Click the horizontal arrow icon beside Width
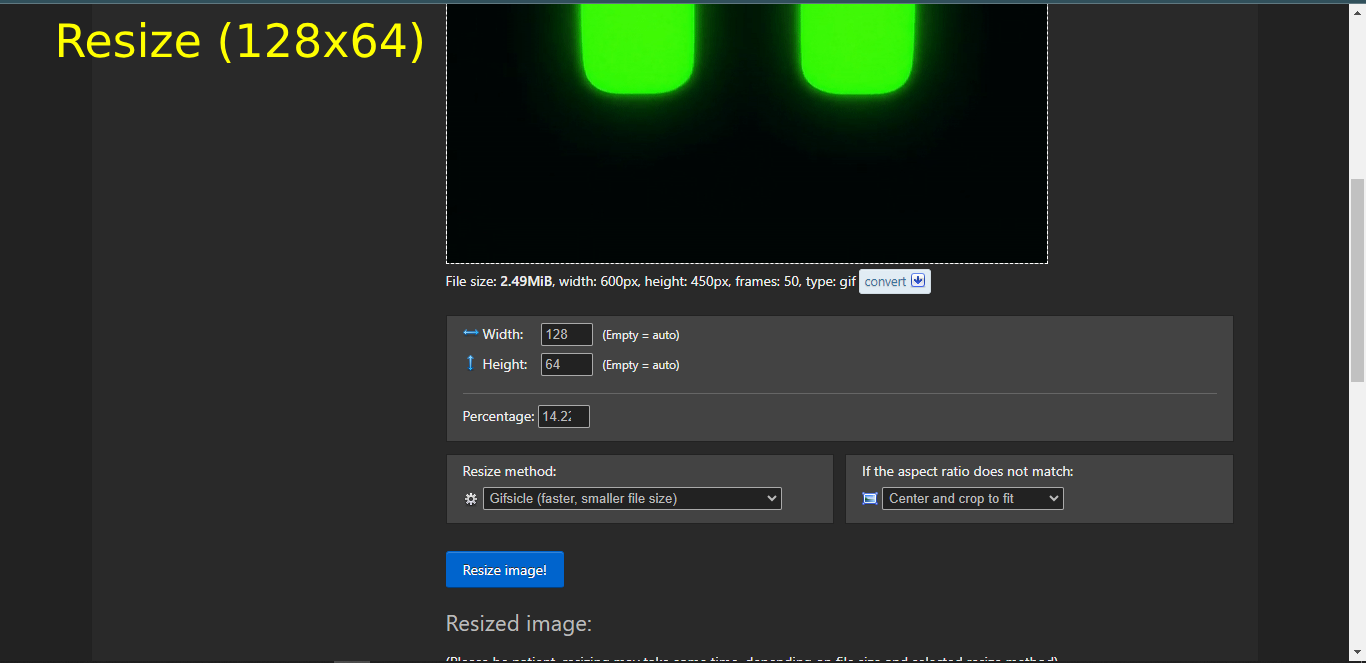This screenshot has height=663, width=1366. [x=470, y=334]
